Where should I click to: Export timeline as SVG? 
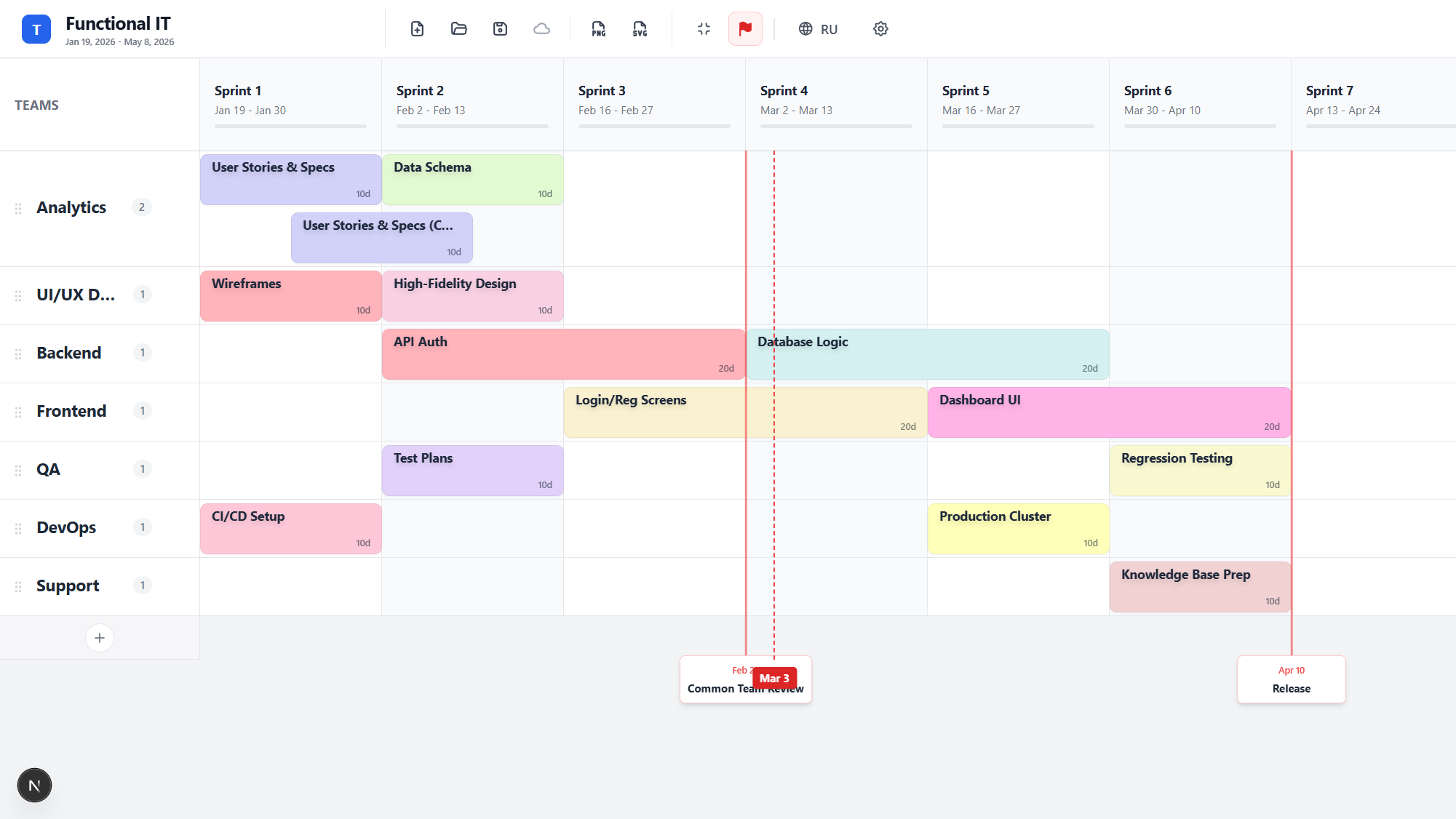coord(640,29)
